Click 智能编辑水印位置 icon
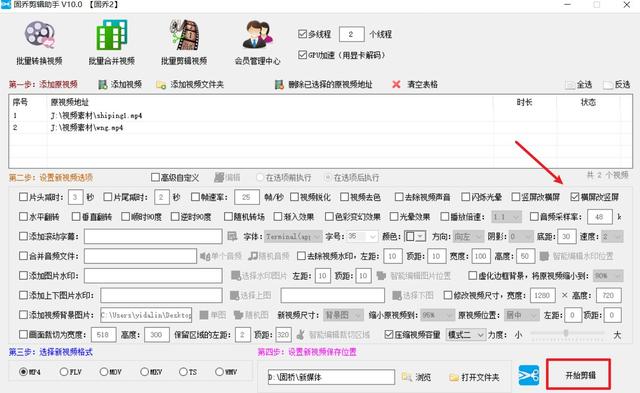The height and width of the screenshot is (393, 640). [x=544, y=256]
